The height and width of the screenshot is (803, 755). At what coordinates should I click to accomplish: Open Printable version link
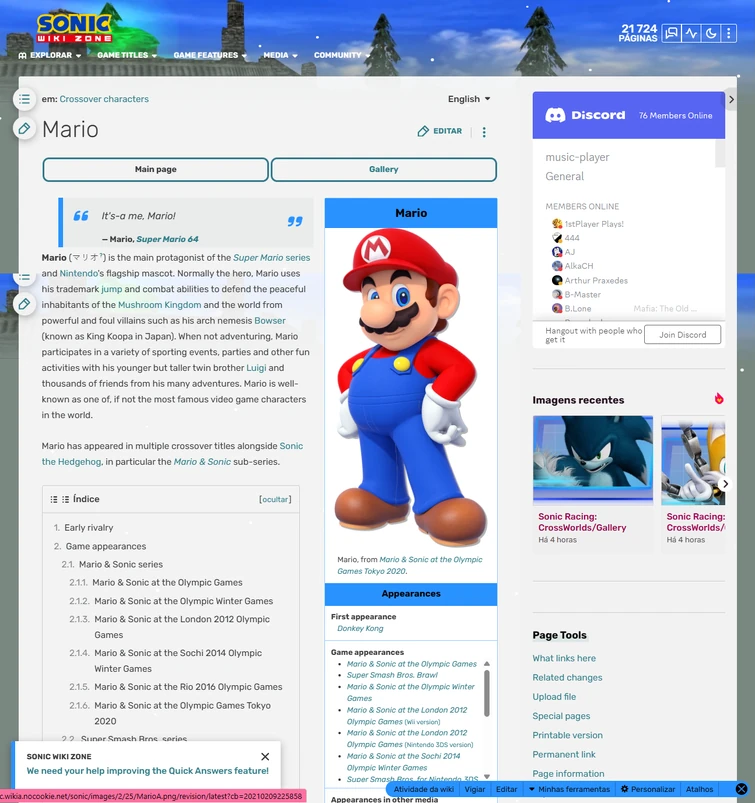[567, 735]
